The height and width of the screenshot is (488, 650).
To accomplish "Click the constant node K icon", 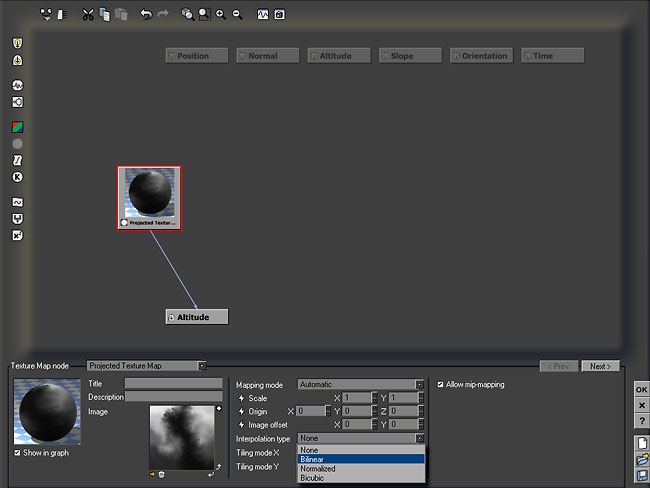I will coord(17,177).
